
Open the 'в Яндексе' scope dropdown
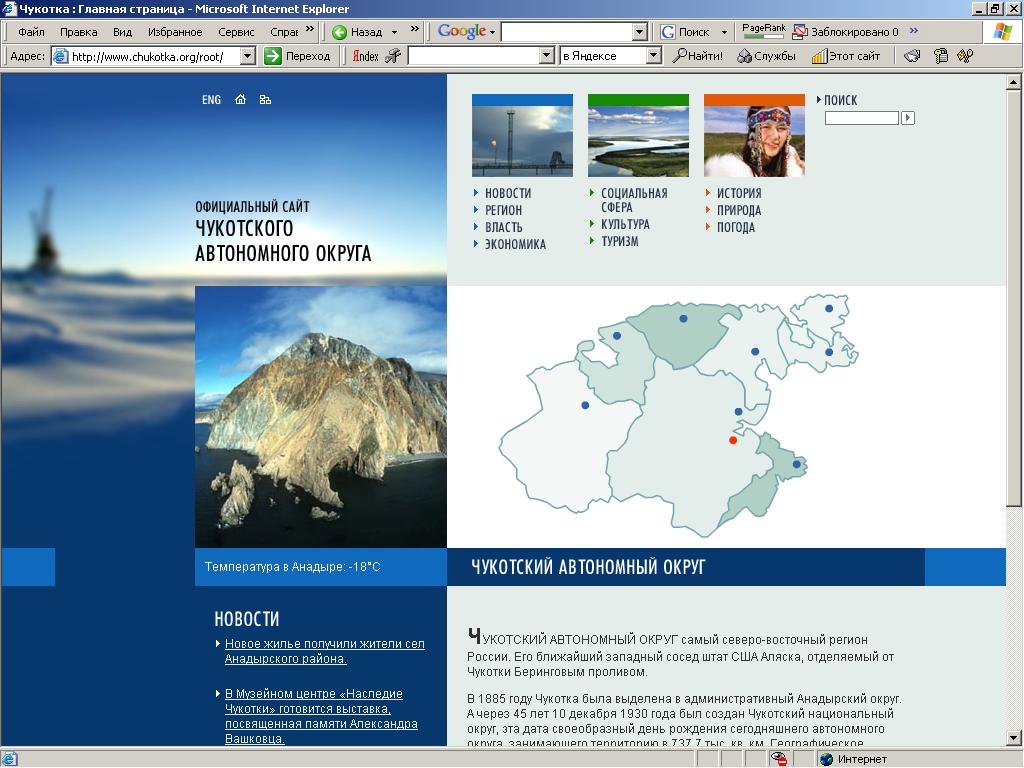point(654,56)
